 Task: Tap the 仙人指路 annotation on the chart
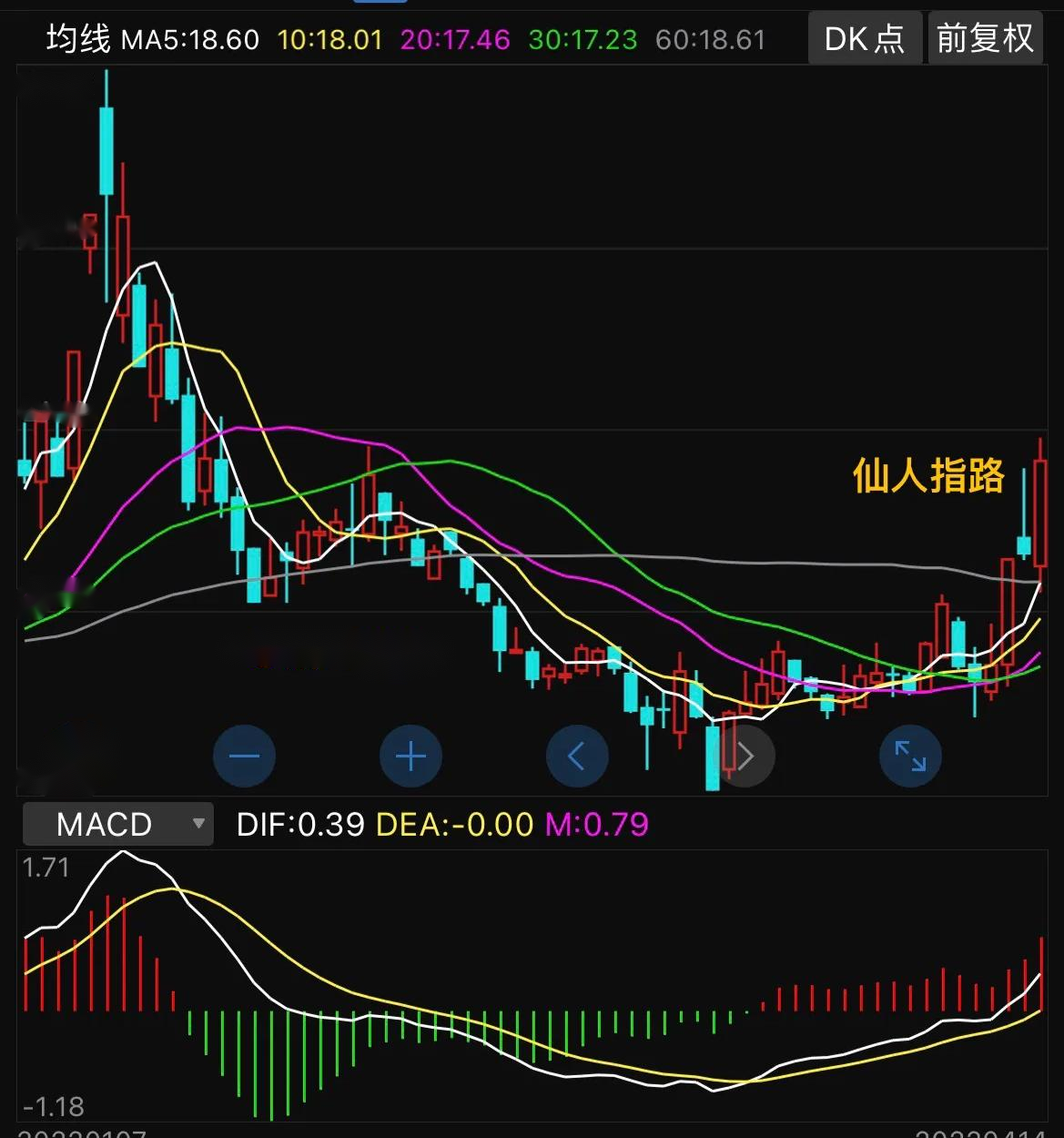(930, 475)
